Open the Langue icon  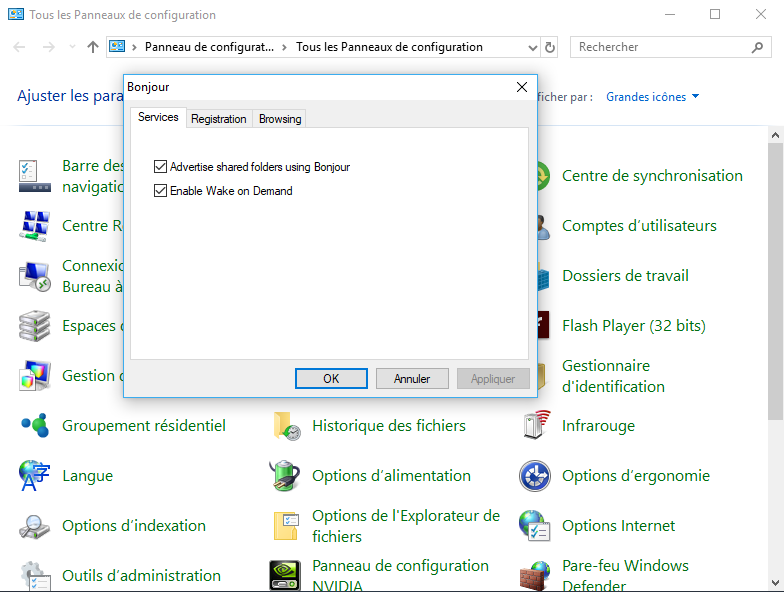point(34,476)
